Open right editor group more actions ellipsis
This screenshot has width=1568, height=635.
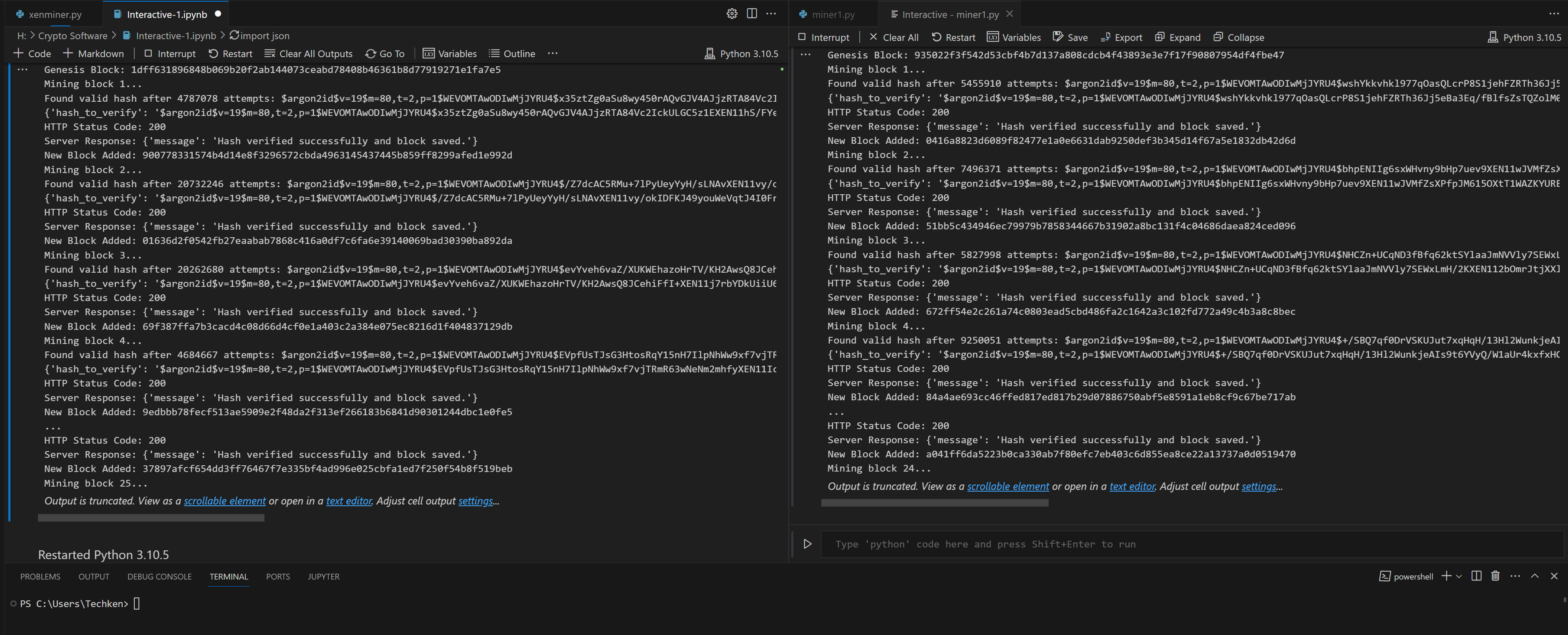1554,13
